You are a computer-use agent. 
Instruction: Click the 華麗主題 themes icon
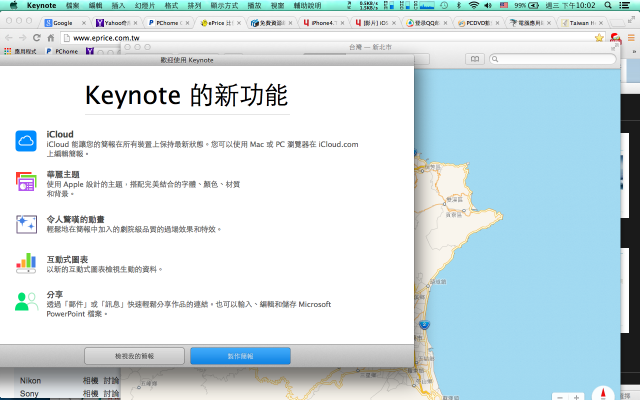[x=26, y=181]
